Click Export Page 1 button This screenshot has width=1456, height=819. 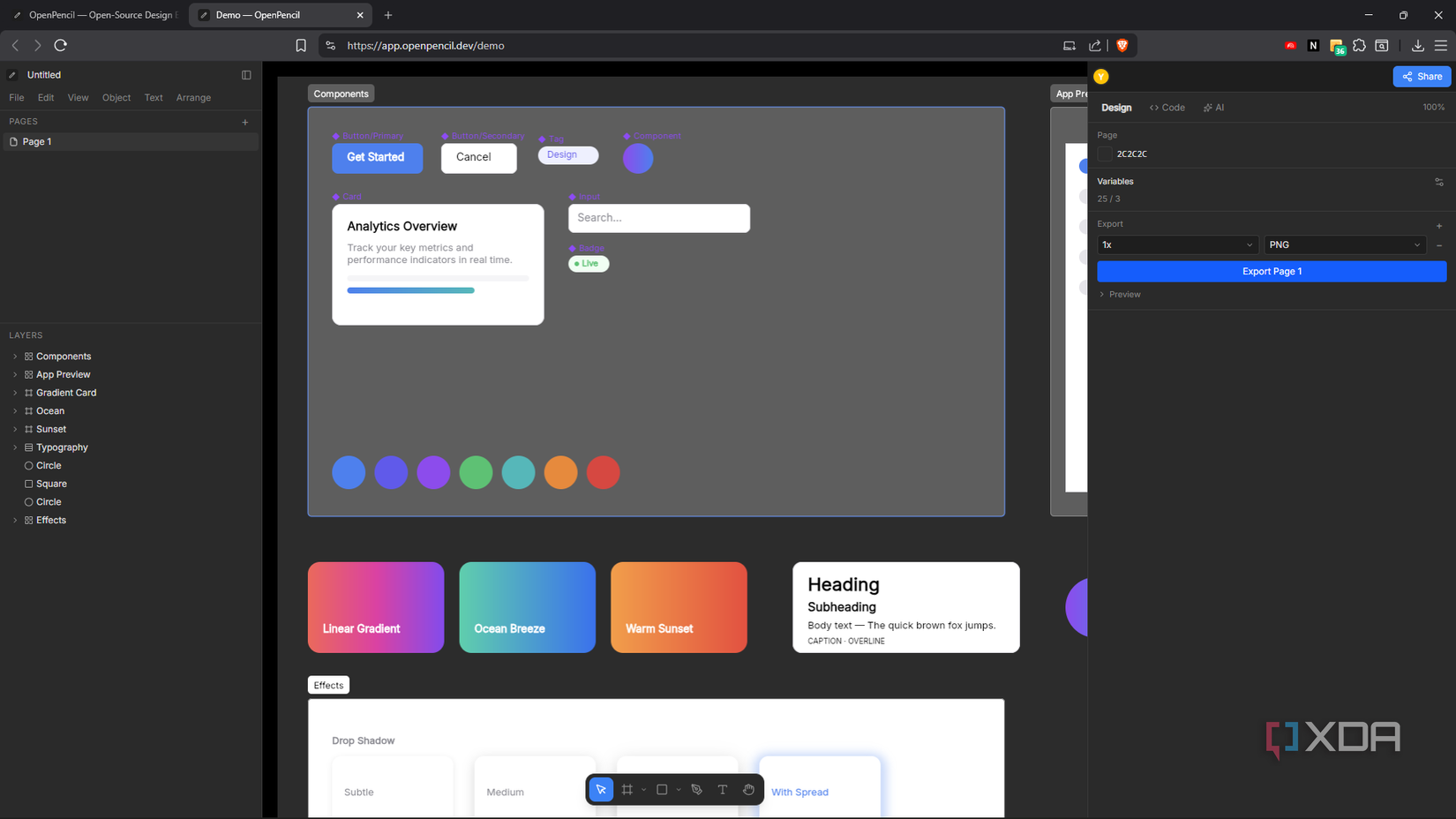point(1272,272)
